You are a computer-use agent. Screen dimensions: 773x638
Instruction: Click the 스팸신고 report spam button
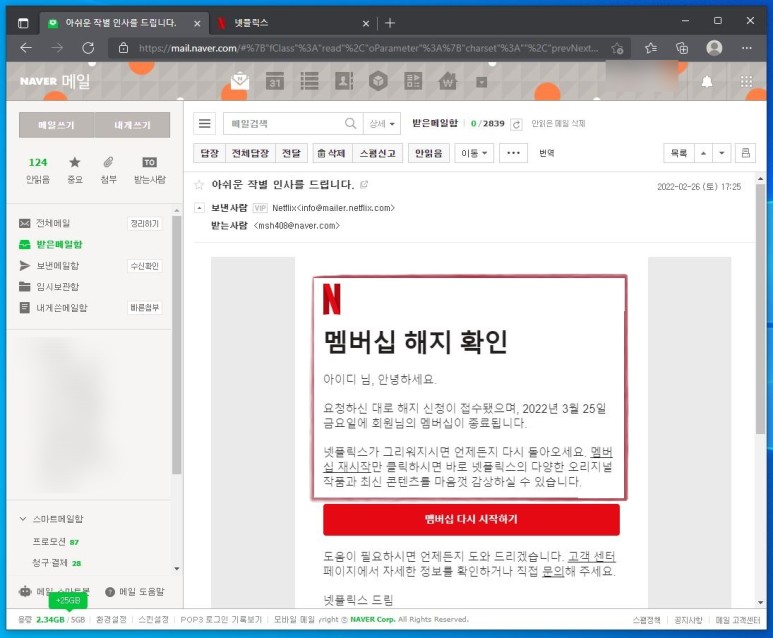tap(378, 153)
